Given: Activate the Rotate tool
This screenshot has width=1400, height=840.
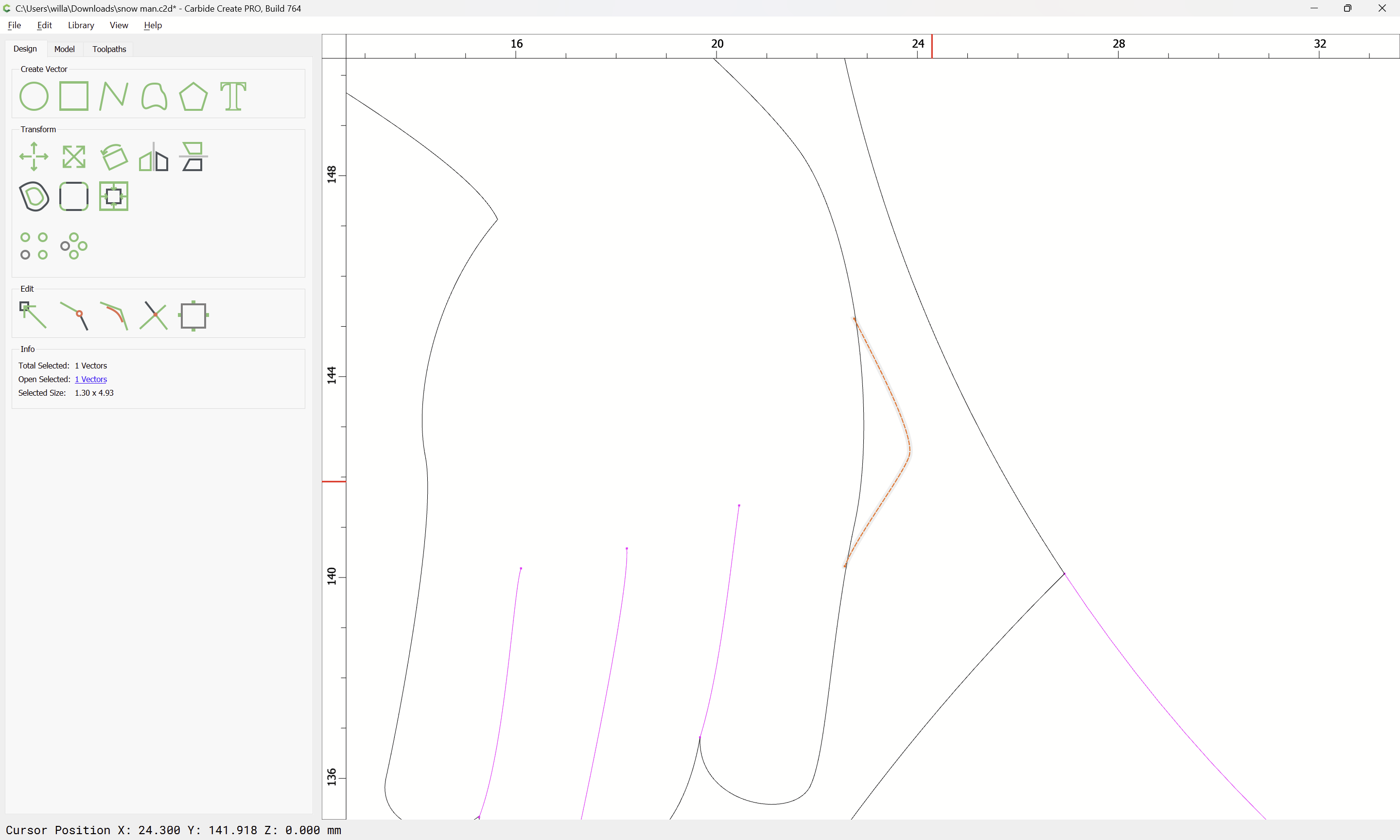Looking at the screenshot, I should (113, 156).
